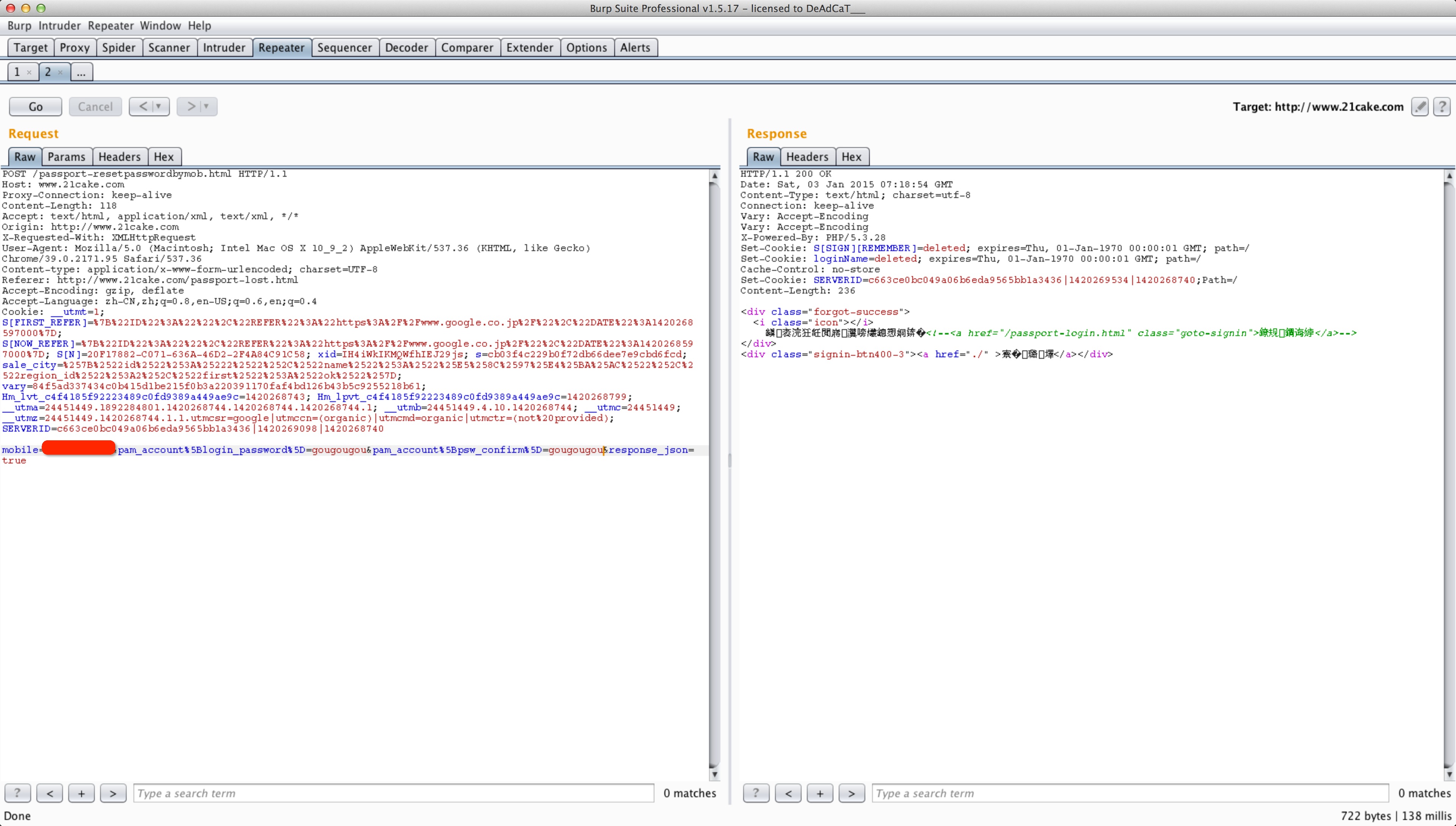Click the '722 bytes | 138 millis' status text
The width and height of the screenshot is (1456, 826).
pyautogui.click(x=1396, y=816)
